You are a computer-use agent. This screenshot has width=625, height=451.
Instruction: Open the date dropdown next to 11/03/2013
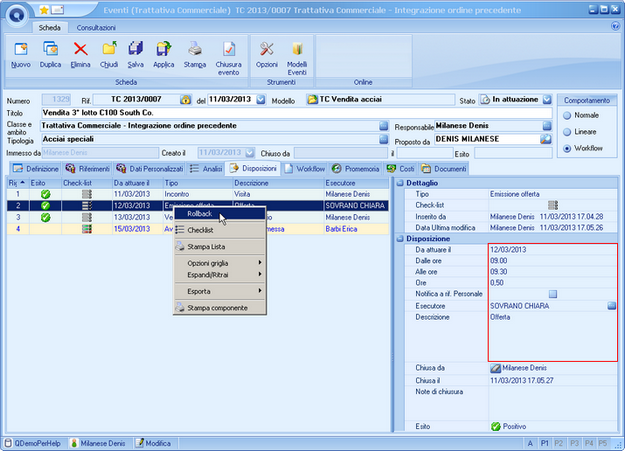(261, 99)
